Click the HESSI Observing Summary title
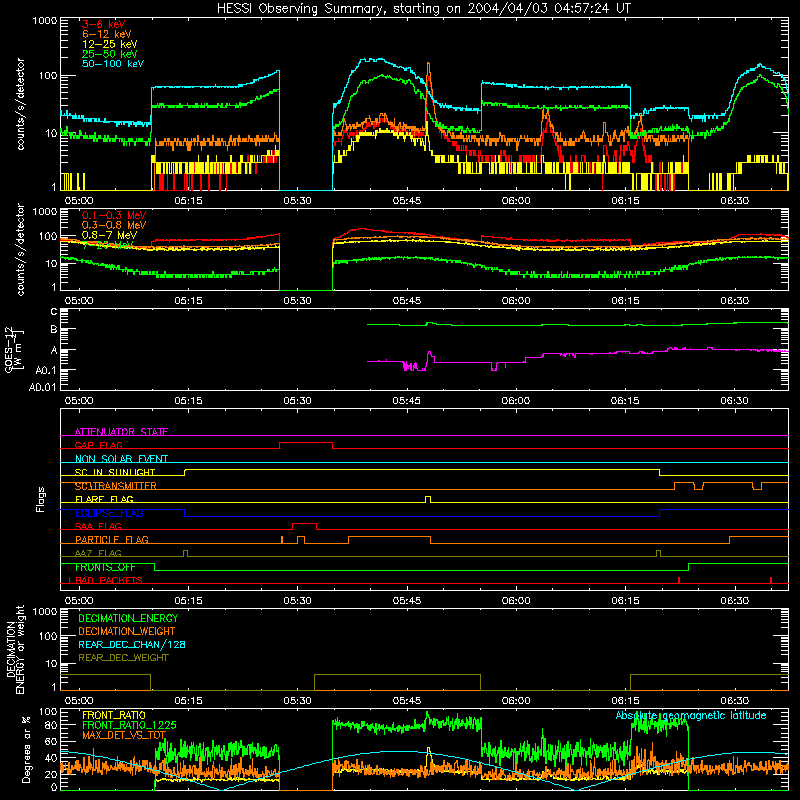This screenshot has height=800, width=800. click(x=423, y=8)
